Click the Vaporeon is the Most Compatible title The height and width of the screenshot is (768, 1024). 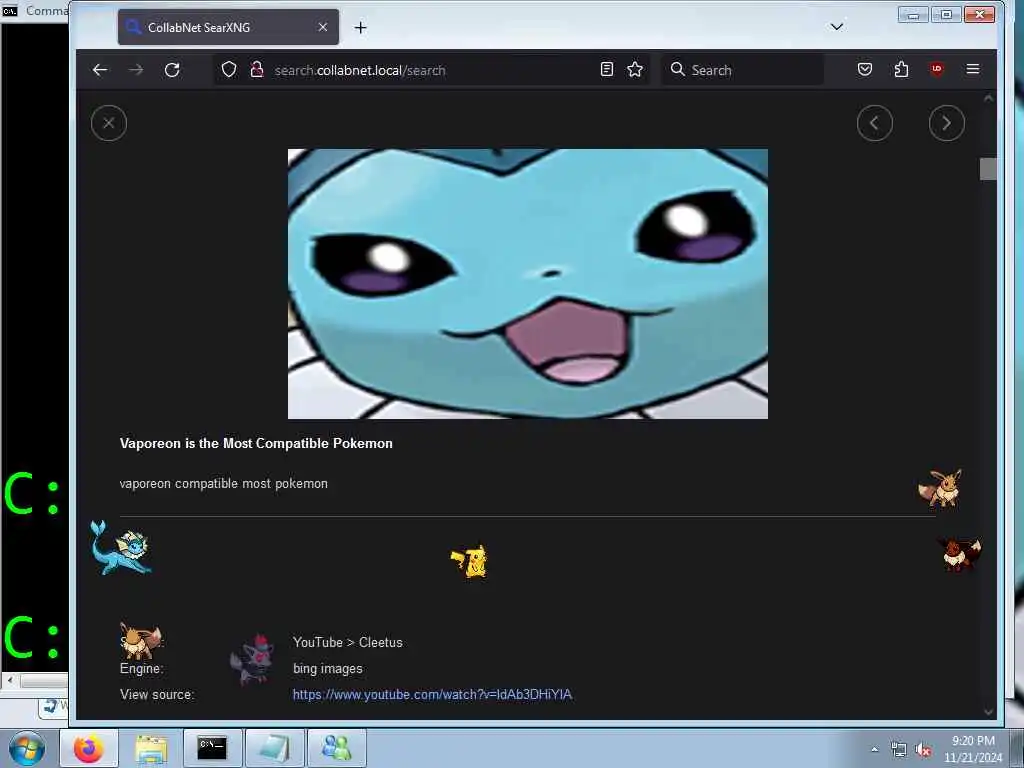(x=256, y=443)
